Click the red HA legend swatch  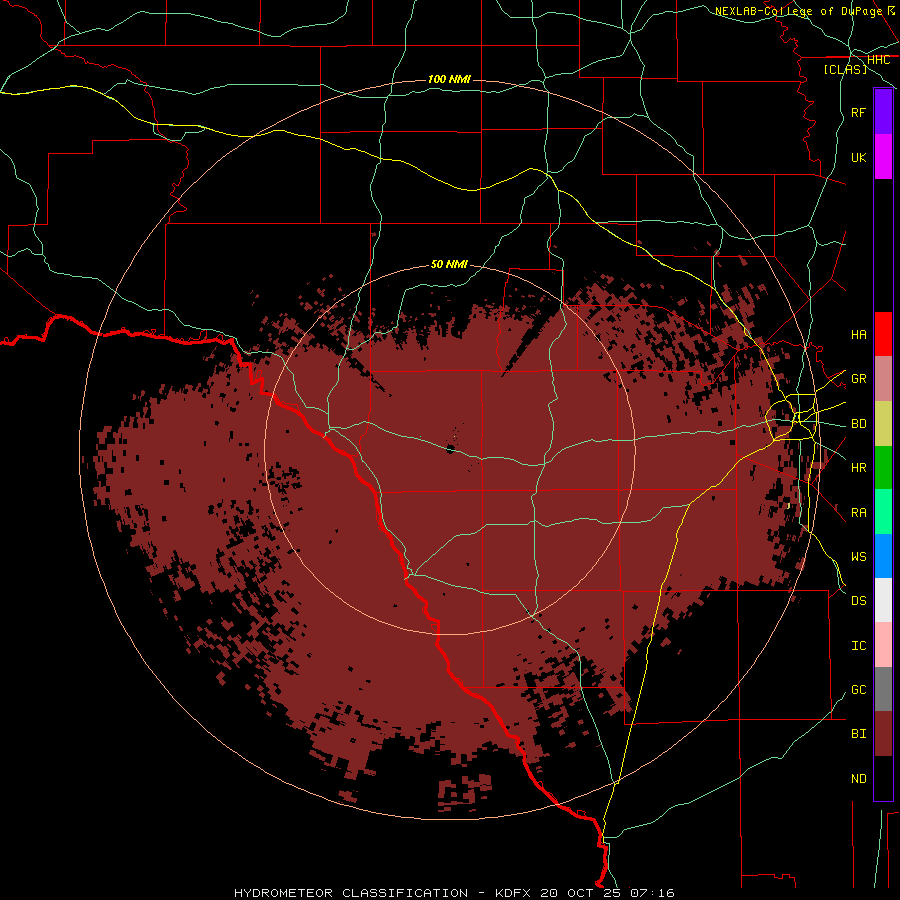coord(883,334)
